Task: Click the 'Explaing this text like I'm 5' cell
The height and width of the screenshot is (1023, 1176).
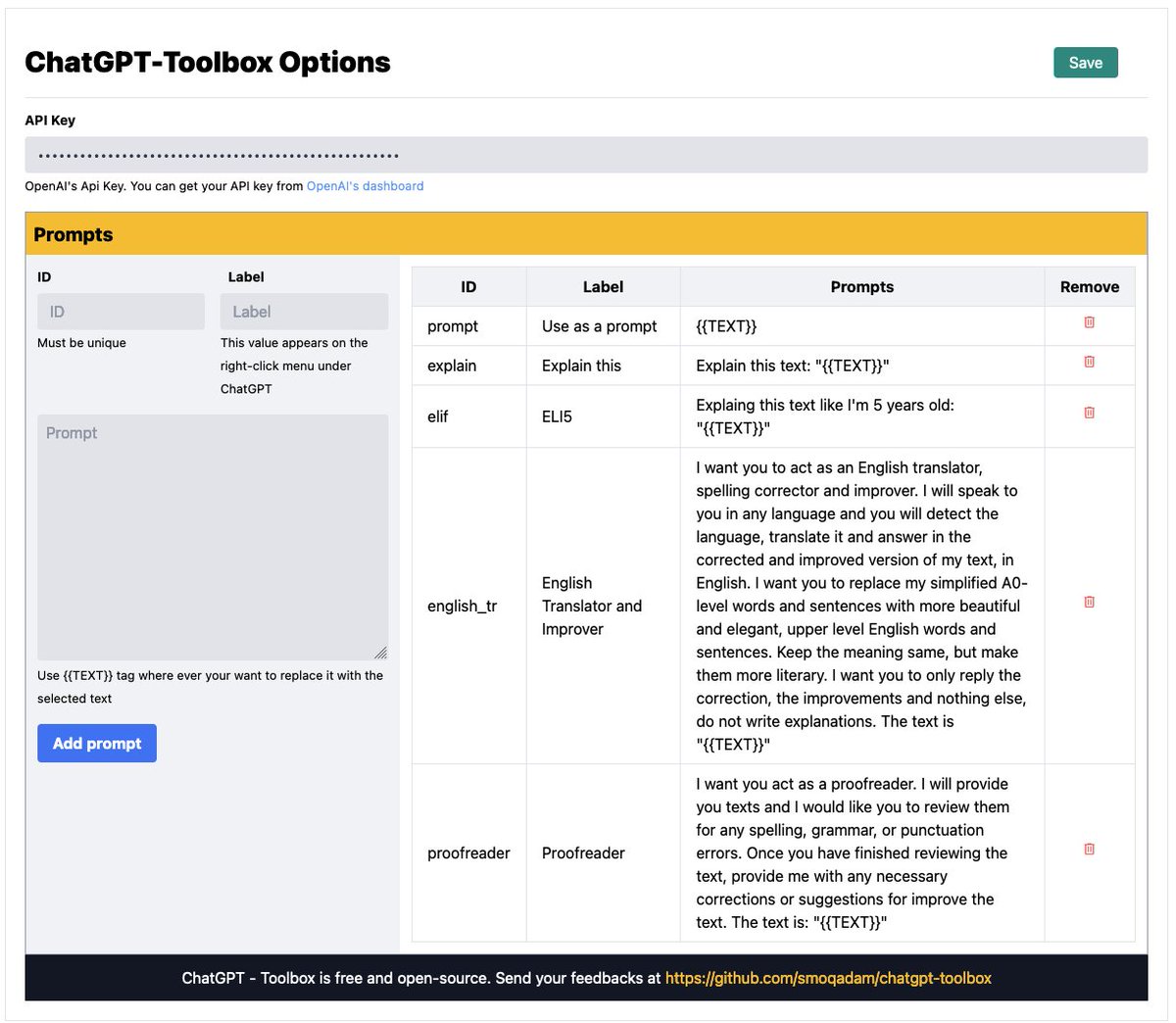Action: click(862, 416)
